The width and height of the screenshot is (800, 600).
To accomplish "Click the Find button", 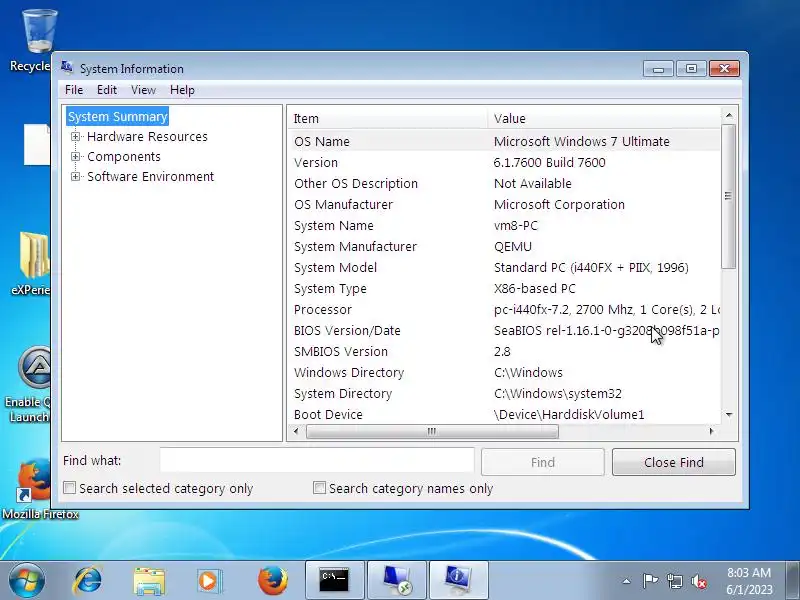I will pyautogui.click(x=542, y=462).
